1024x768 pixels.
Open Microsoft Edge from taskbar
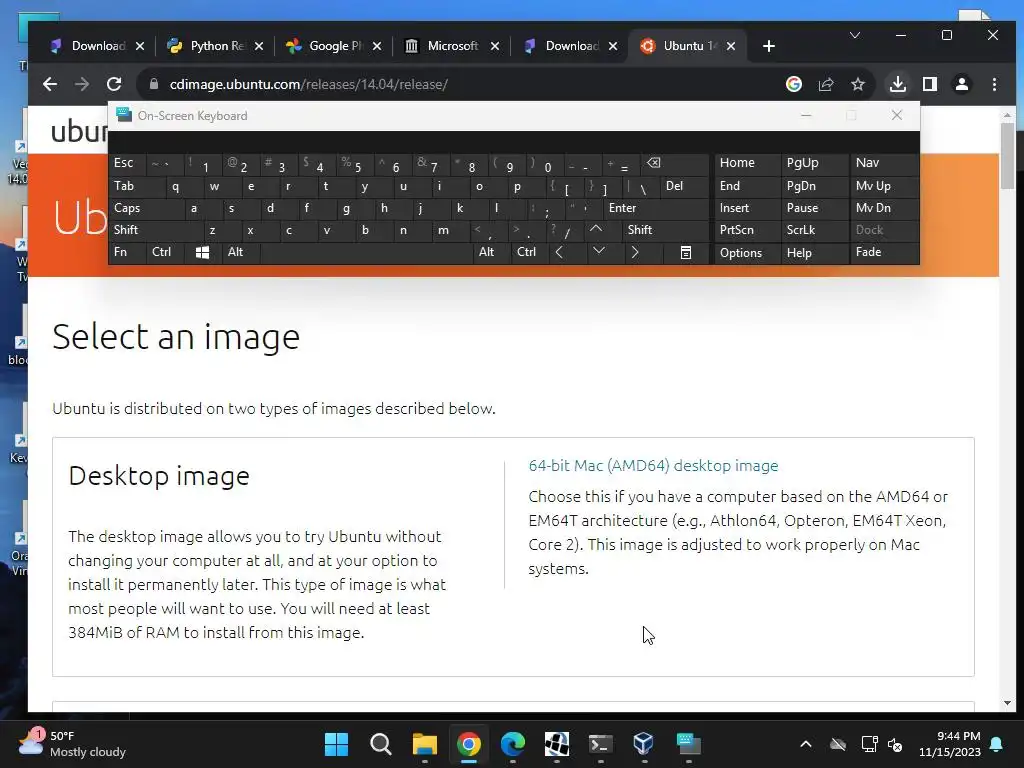point(513,744)
